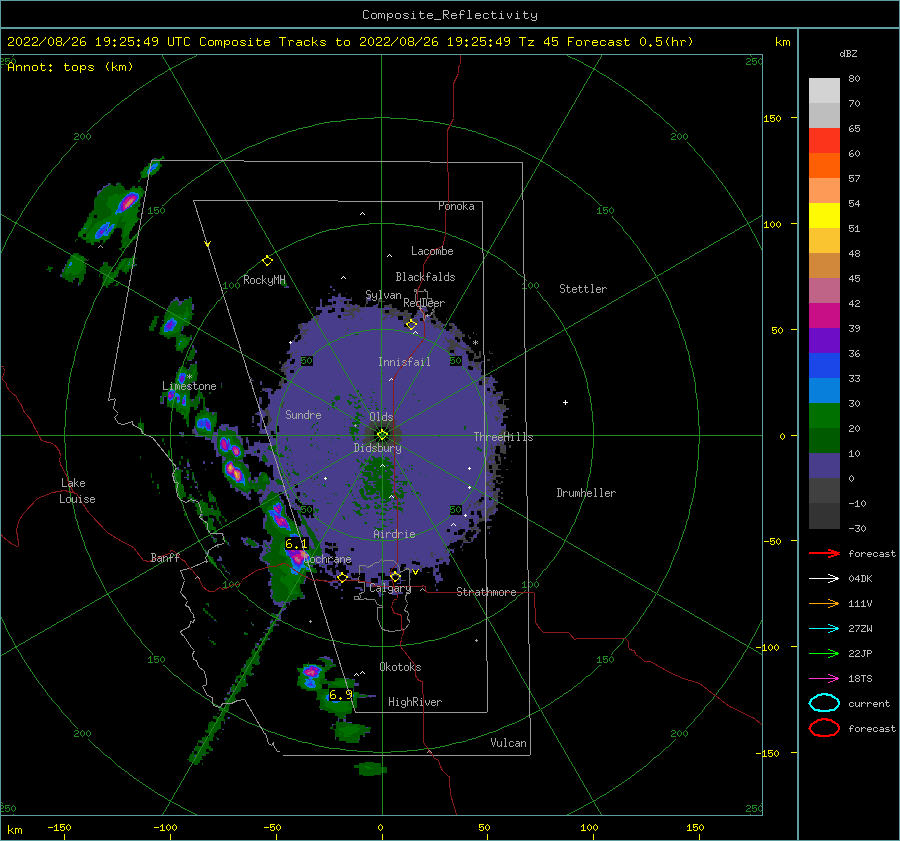This screenshot has height=841, width=900.
Task: Click the red forecast ellipse legend icon
Action: [824, 728]
